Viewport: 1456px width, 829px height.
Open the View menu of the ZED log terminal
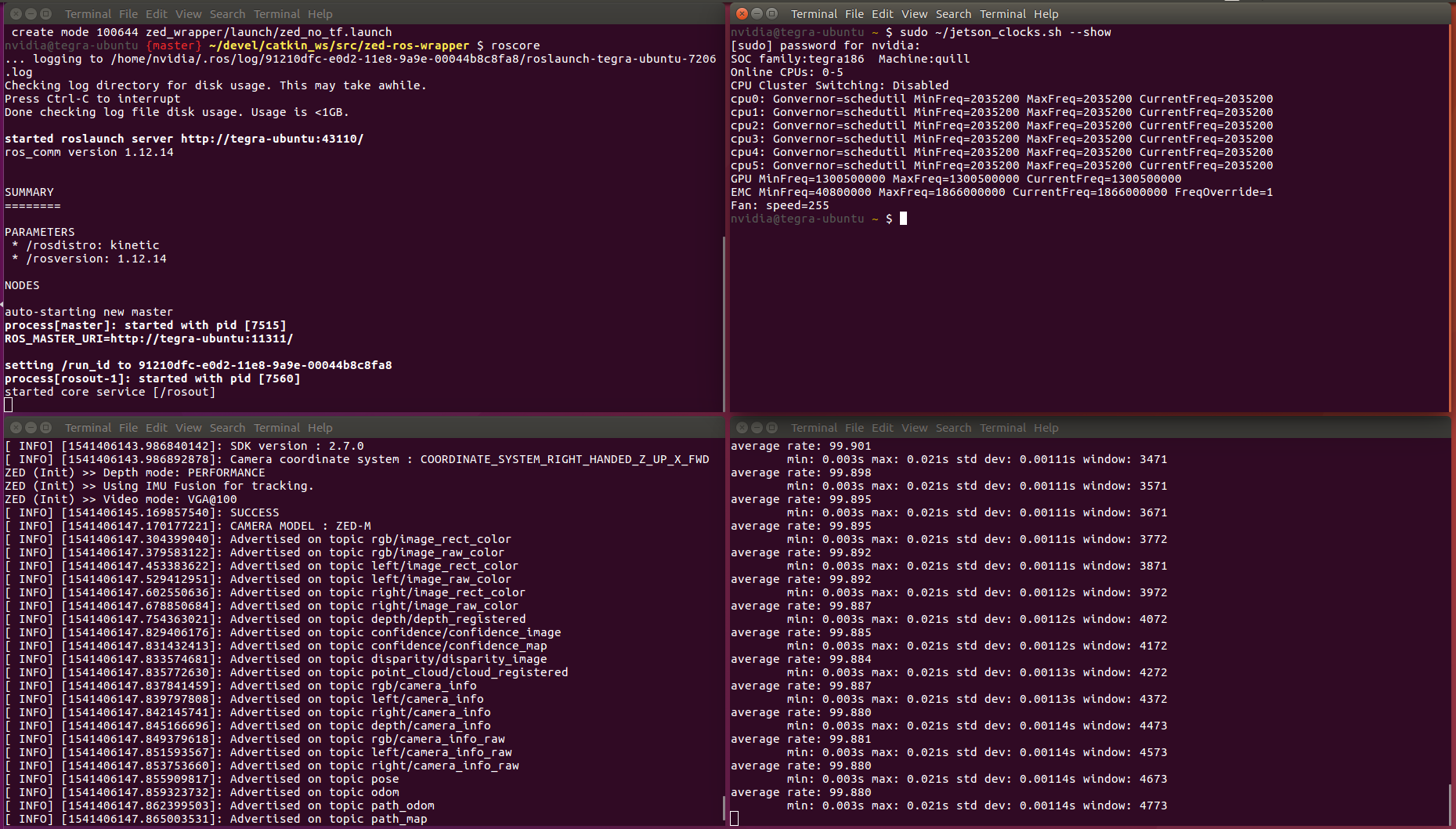click(188, 428)
